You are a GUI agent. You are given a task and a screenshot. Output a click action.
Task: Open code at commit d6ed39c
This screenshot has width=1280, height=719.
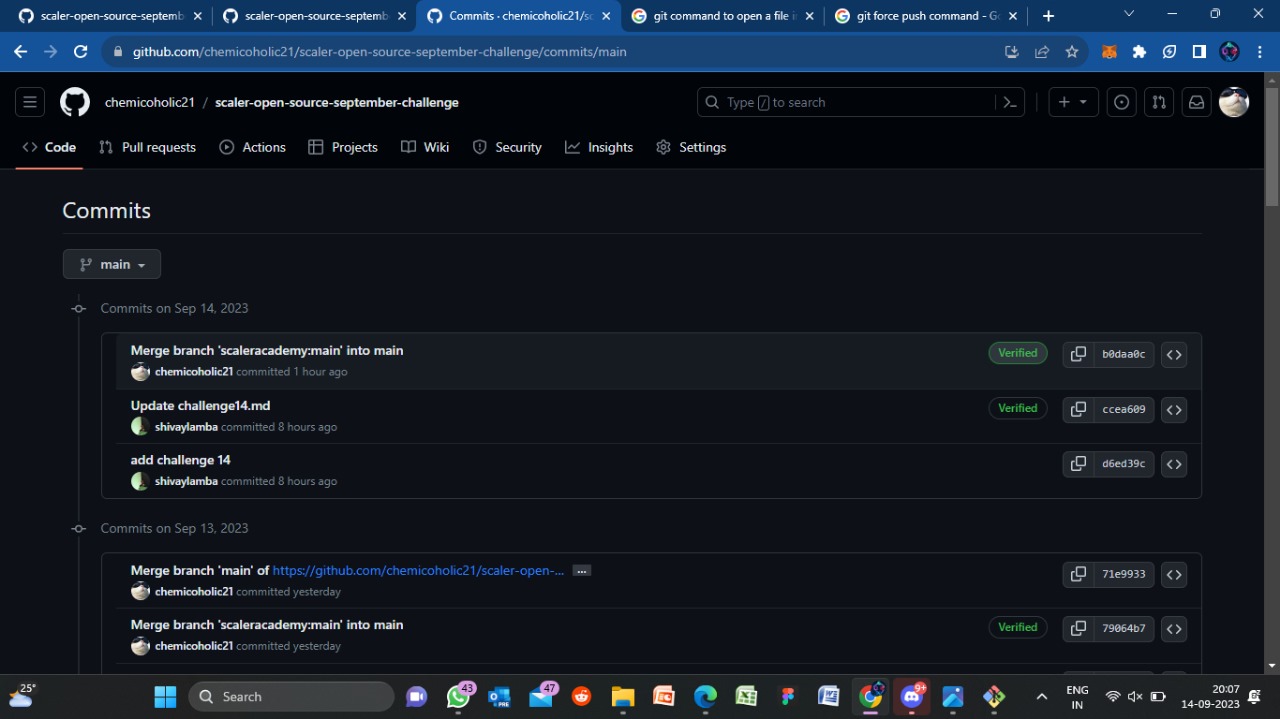click(x=1173, y=463)
